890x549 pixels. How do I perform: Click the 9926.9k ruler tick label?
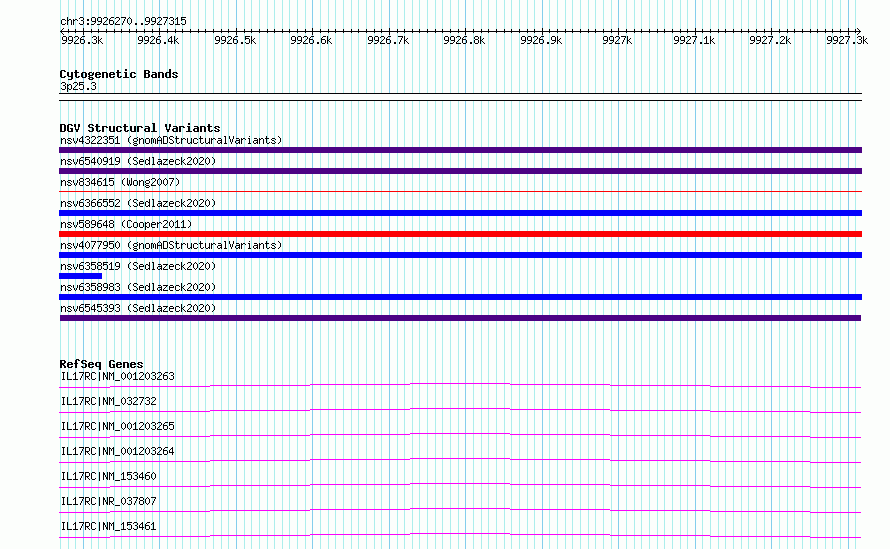click(541, 40)
